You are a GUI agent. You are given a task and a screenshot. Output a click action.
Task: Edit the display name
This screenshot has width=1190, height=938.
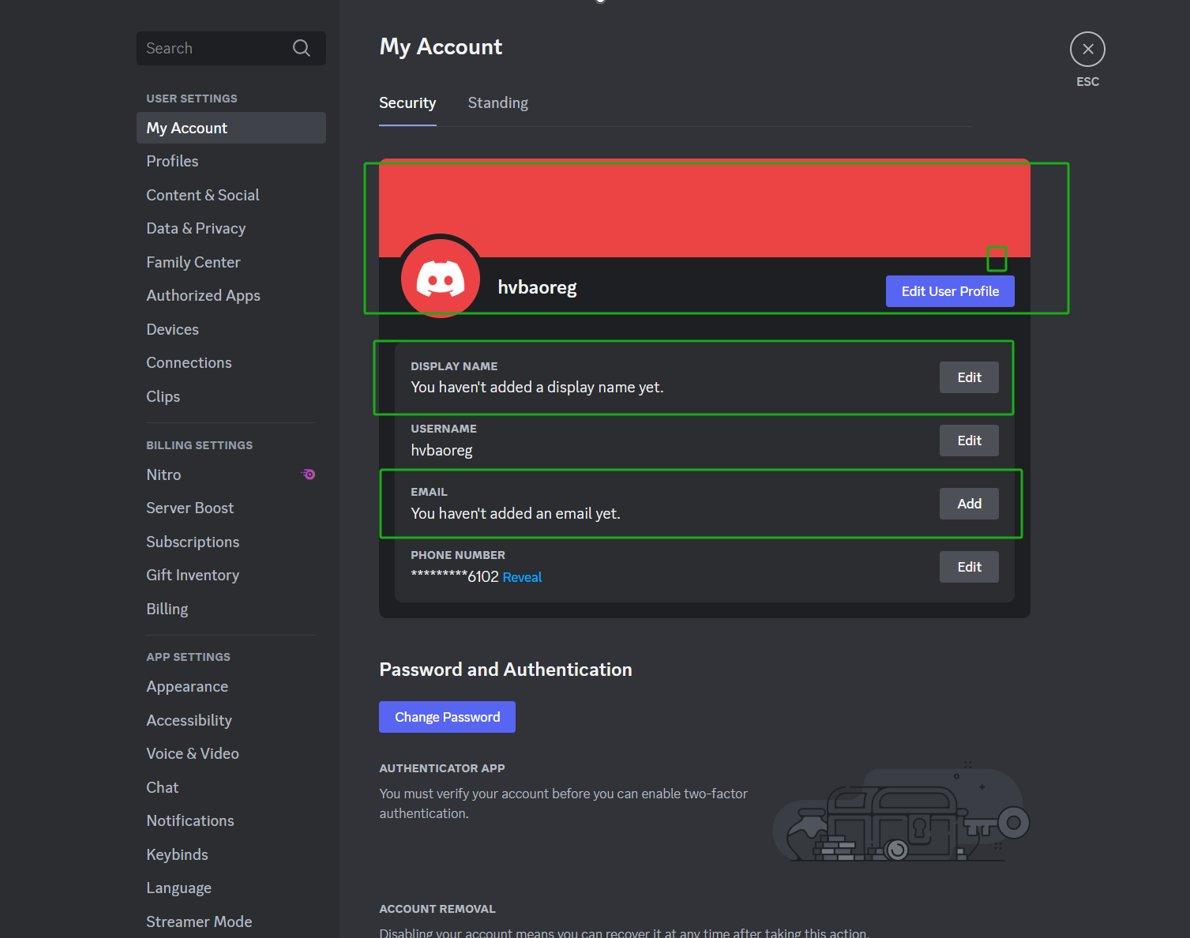point(968,377)
